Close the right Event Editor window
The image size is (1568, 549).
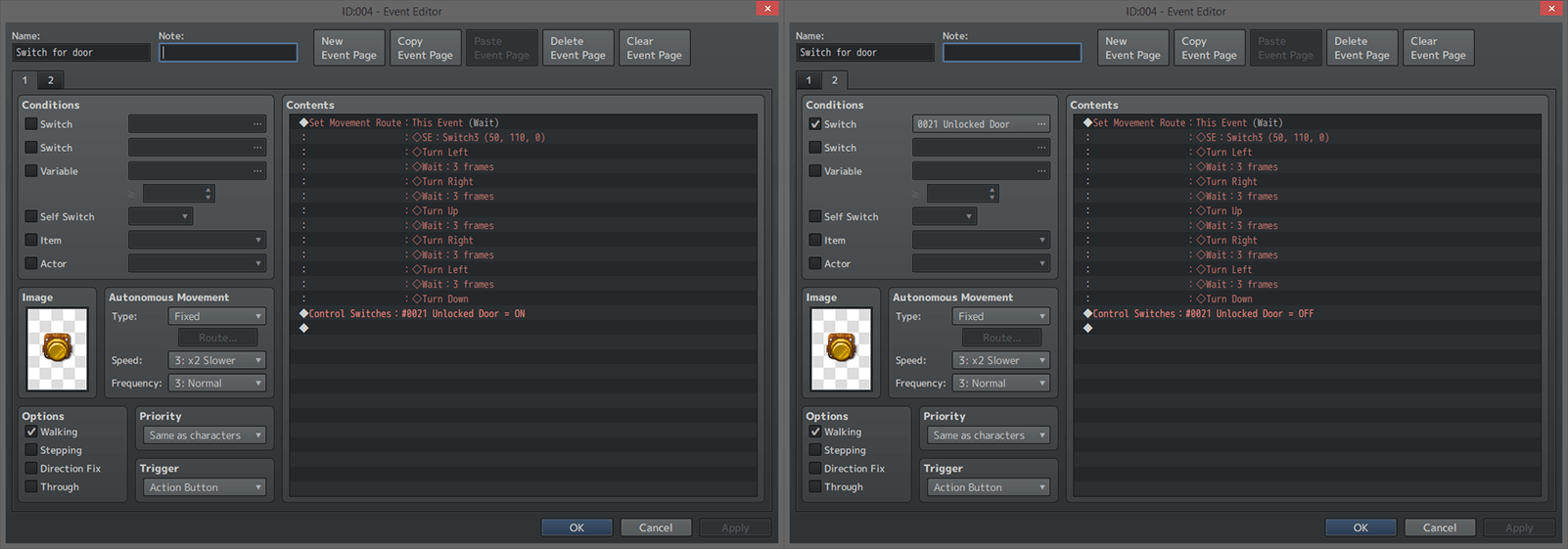click(x=1551, y=9)
